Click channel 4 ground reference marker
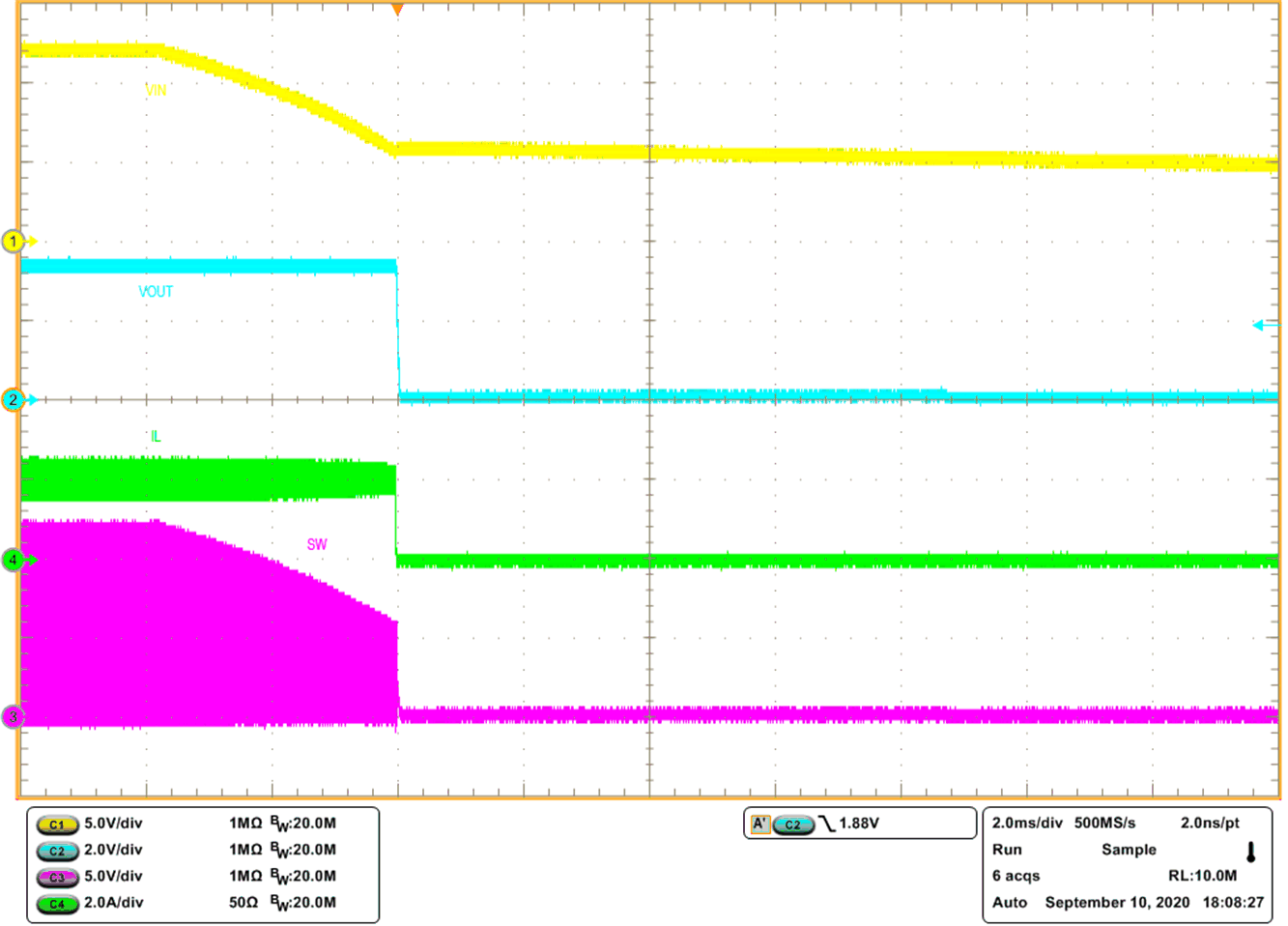The height and width of the screenshot is (926, 1288). point(14,561)
